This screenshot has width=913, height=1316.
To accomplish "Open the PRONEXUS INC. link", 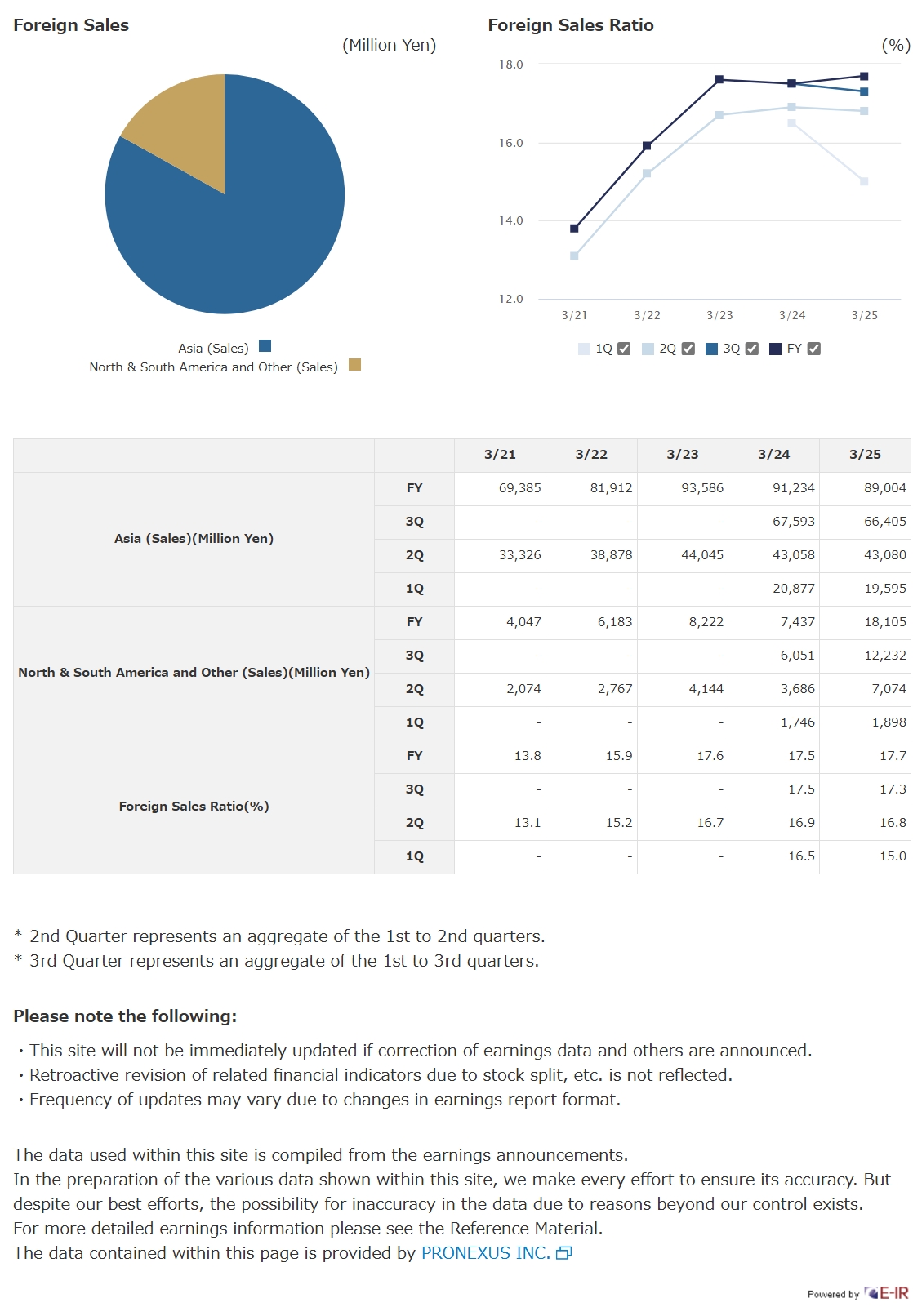I will click(x=485, y=1253).
